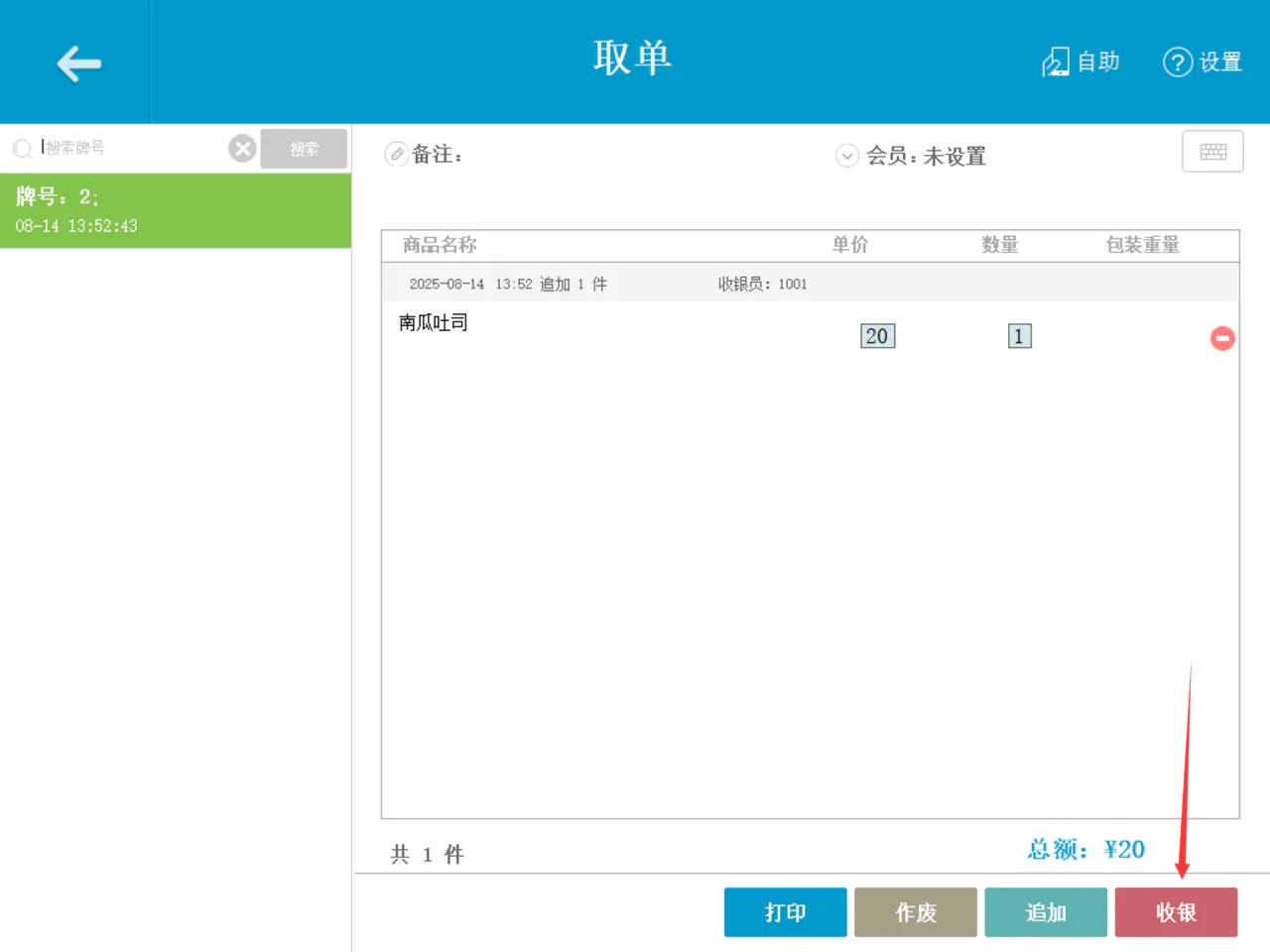Focus the 搜索牌号 input field

click(132, 148)
